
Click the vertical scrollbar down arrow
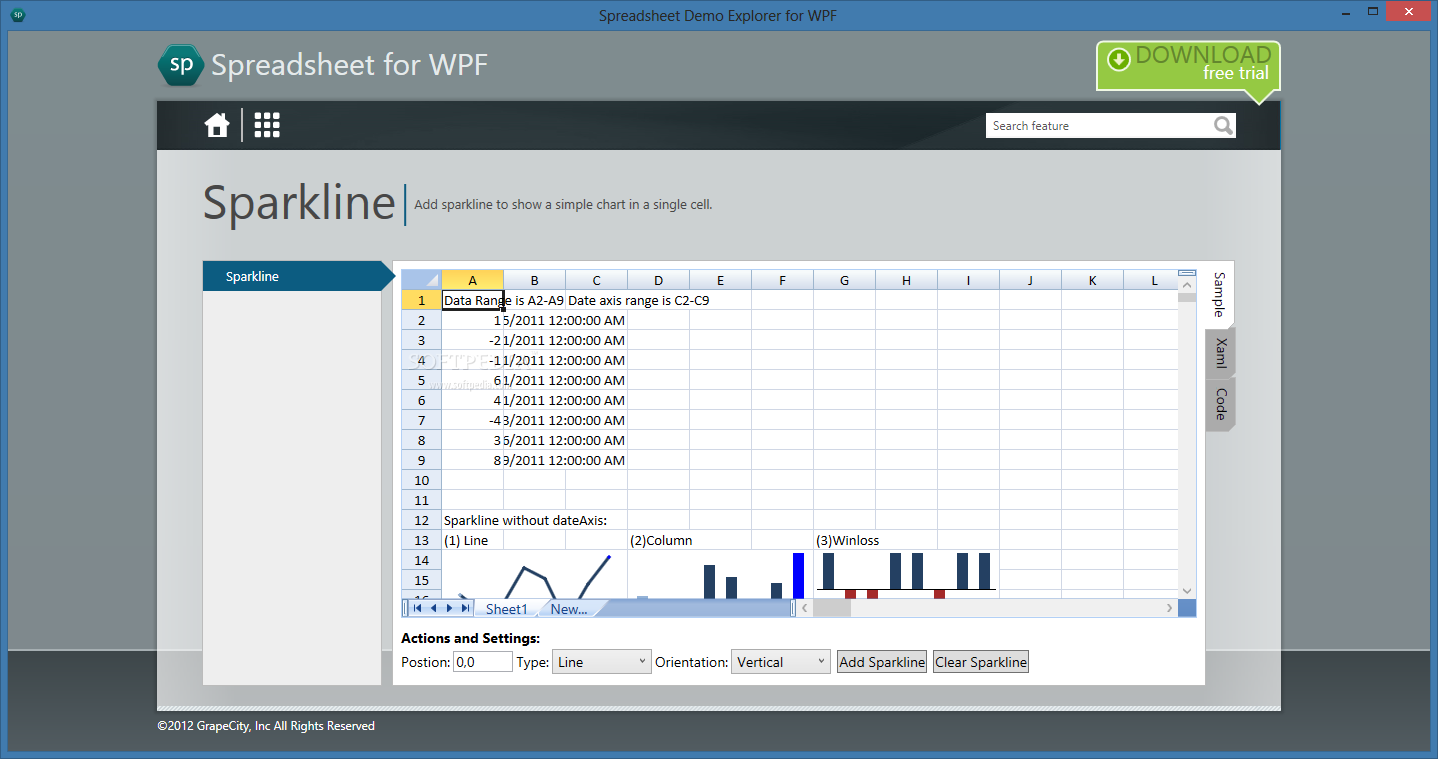point(1187,590)
